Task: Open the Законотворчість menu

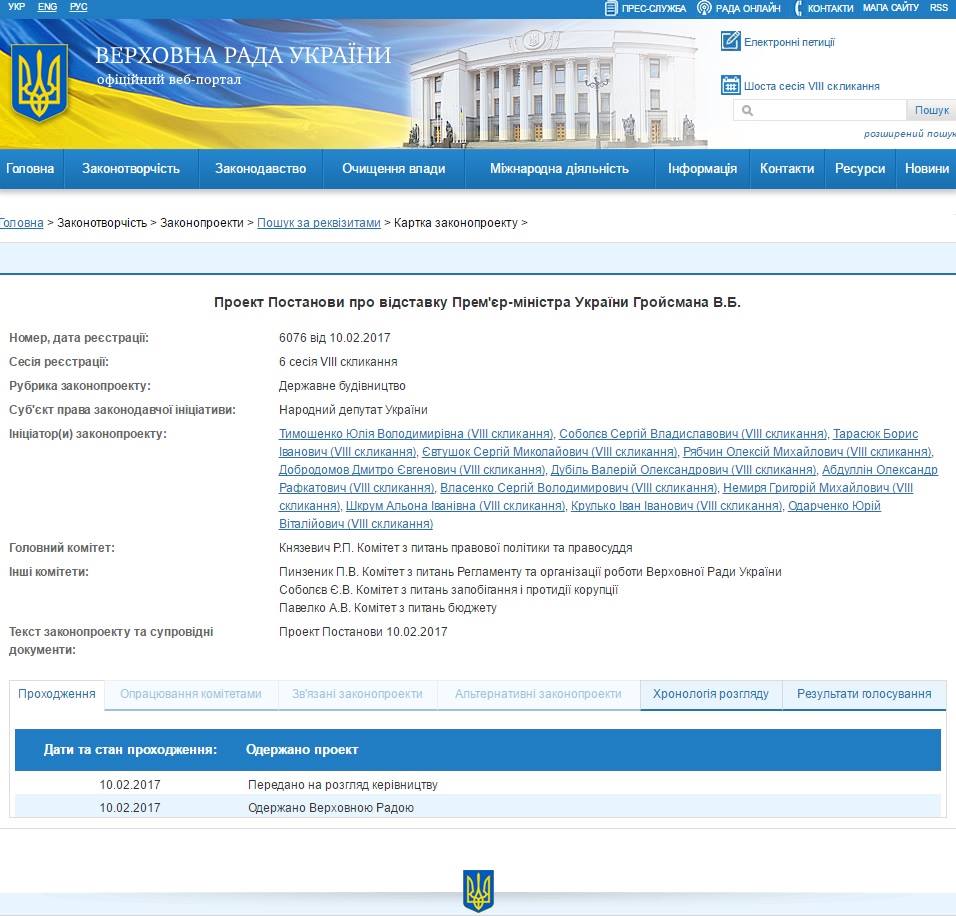Action: tap(131, 168)
